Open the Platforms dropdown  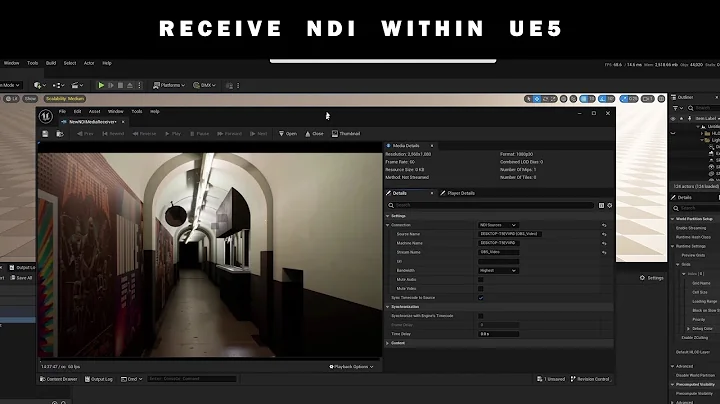pos(169,85)
